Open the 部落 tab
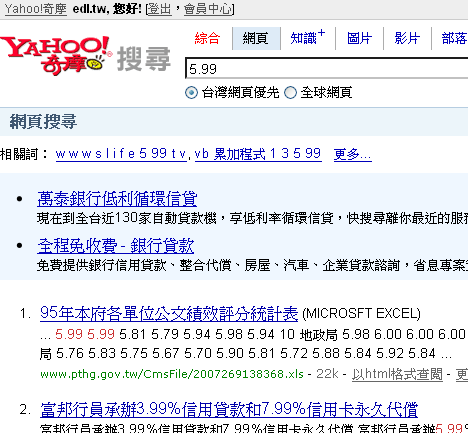 (x=454, y=38)
